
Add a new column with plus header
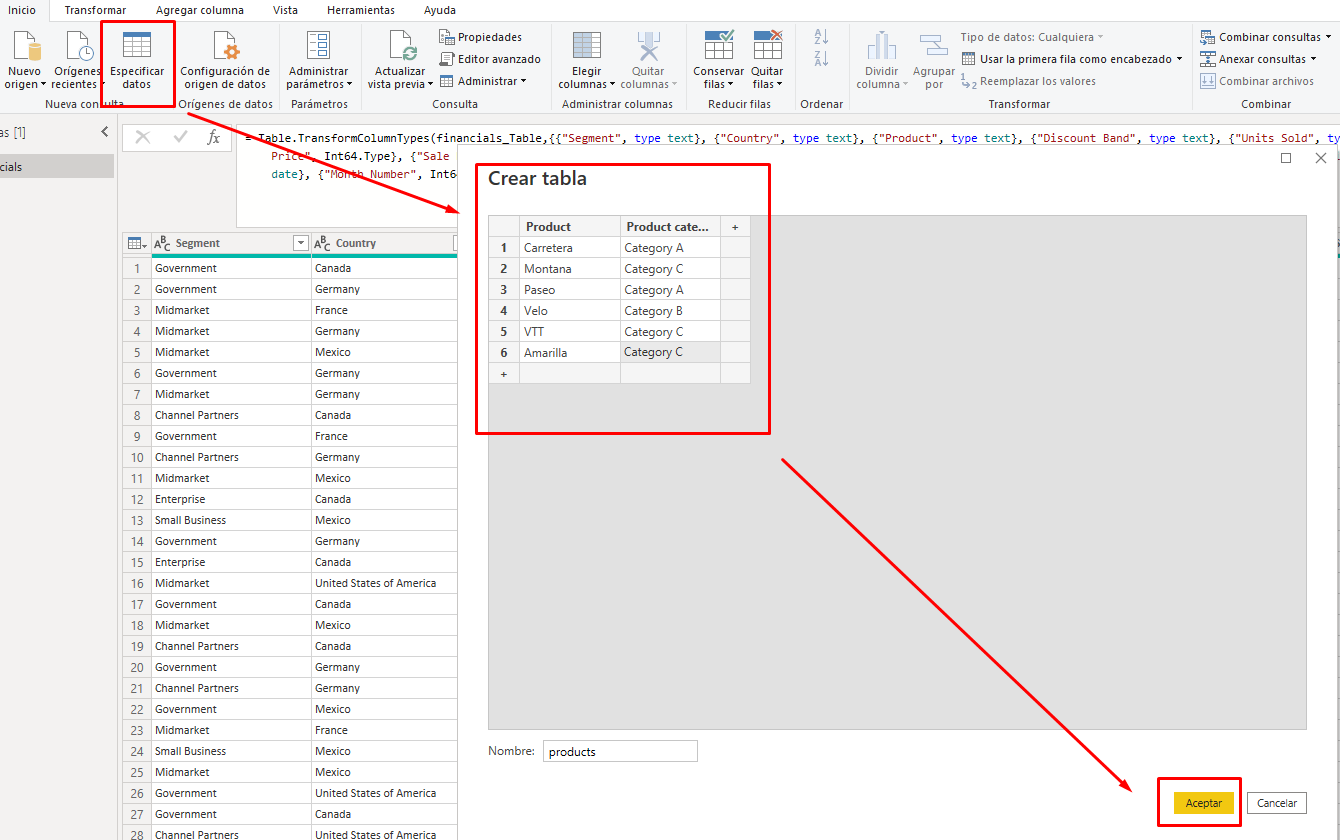(735, 227)
